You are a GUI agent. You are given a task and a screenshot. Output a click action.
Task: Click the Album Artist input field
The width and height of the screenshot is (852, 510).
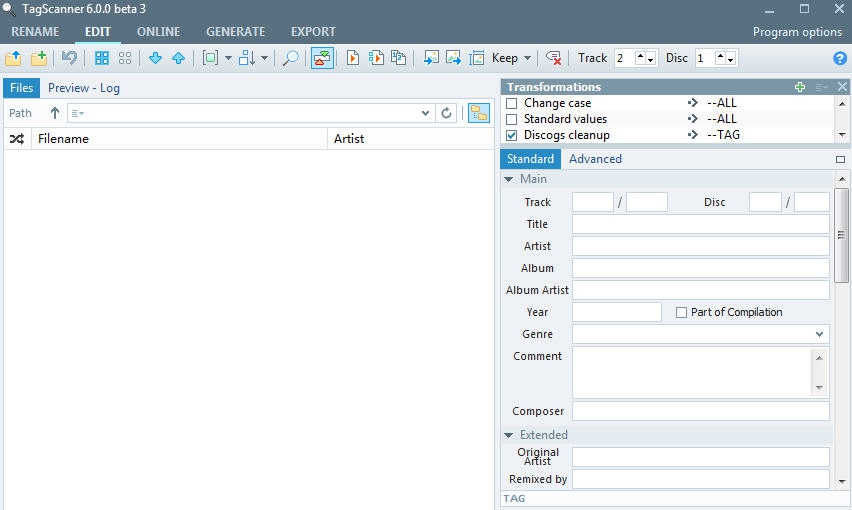click(700, 290)
